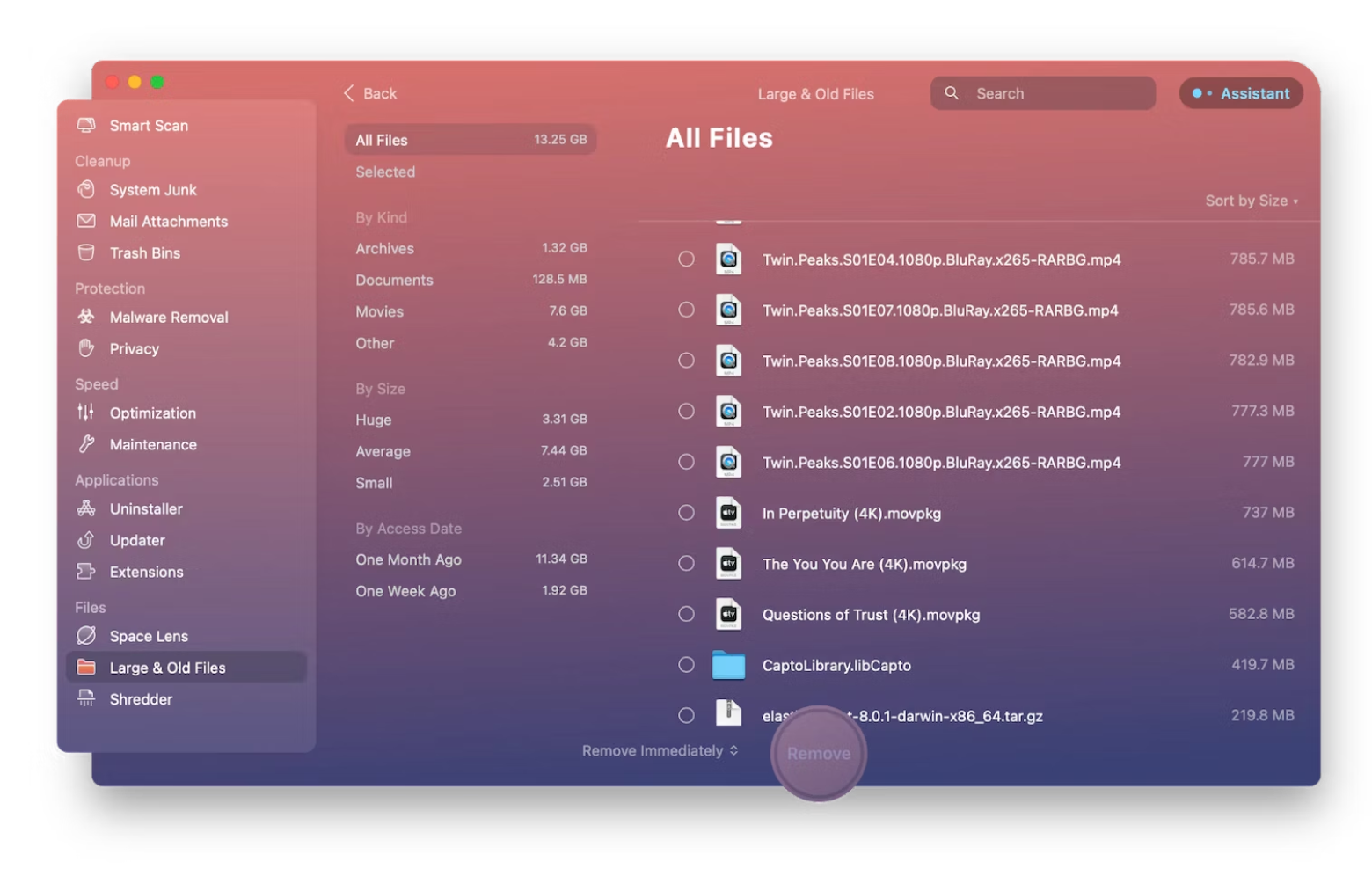Open Smart Scan from the sidebar icon

click(x=86, y=125)
